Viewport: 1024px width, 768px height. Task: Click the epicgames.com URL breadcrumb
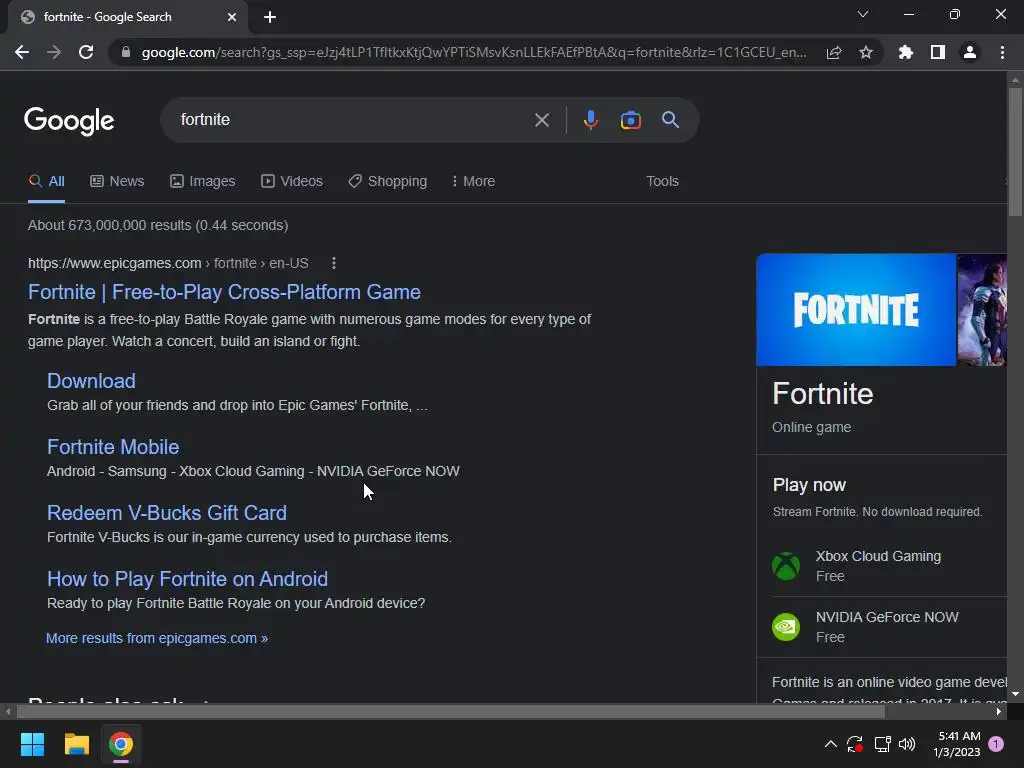click(168, 263)
